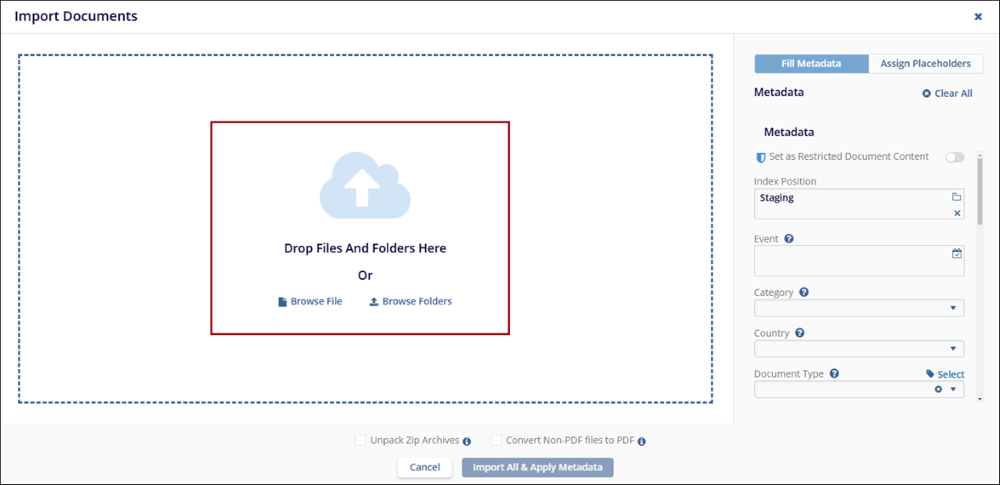Switch to the Fill Metadata tab
This screenshot has height=485, width=1000.
(811, 64)
